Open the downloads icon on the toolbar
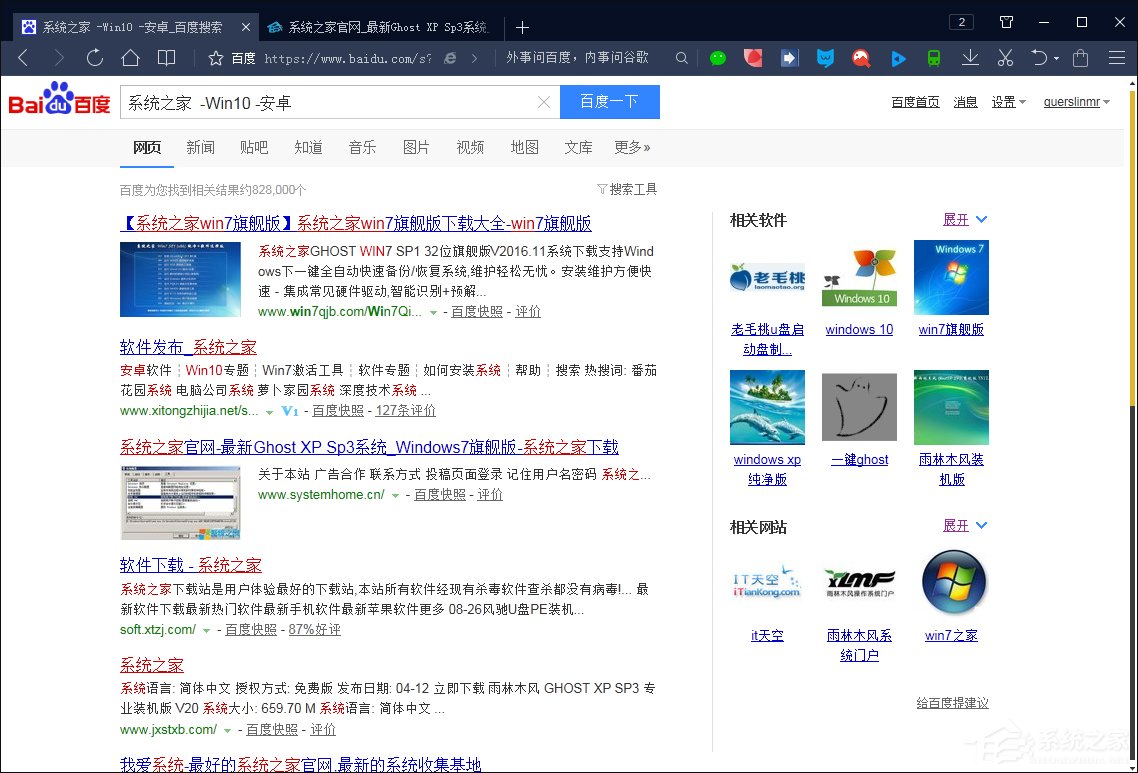Viewport: 1138px width, 773px height. pyautogui.click(x=969, y=58)
